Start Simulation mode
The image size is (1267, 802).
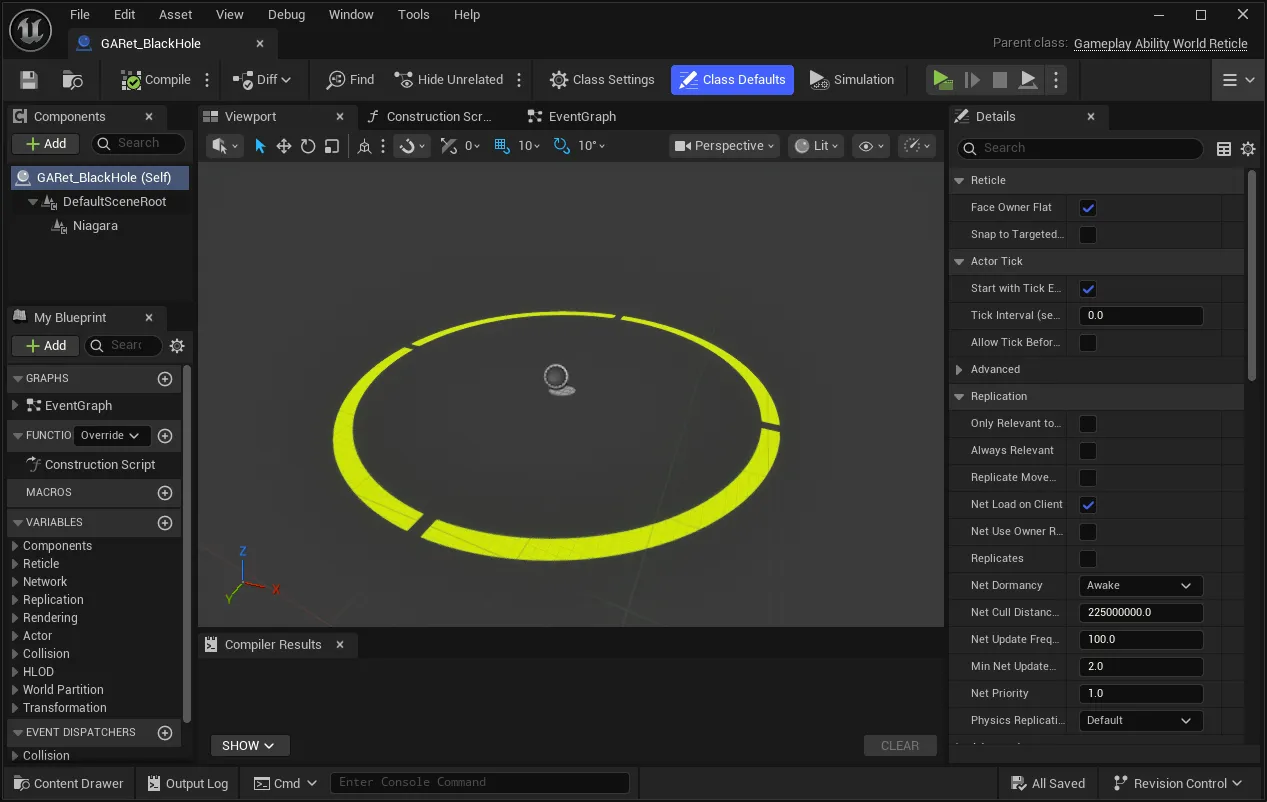pos(852,80)
